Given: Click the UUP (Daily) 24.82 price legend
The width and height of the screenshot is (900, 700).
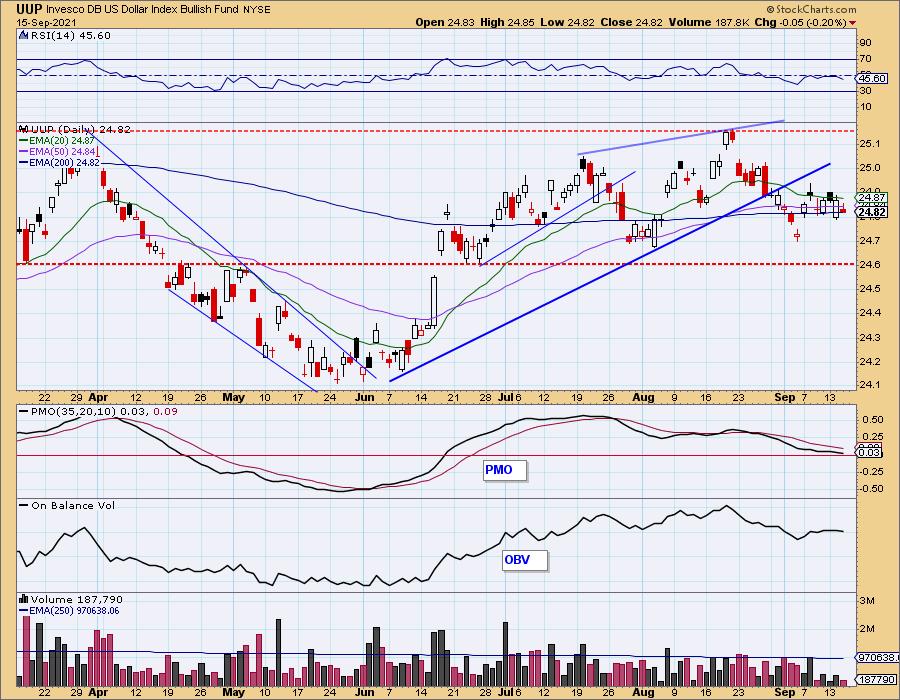Looking at the screenshot, I should pos(74,129).
